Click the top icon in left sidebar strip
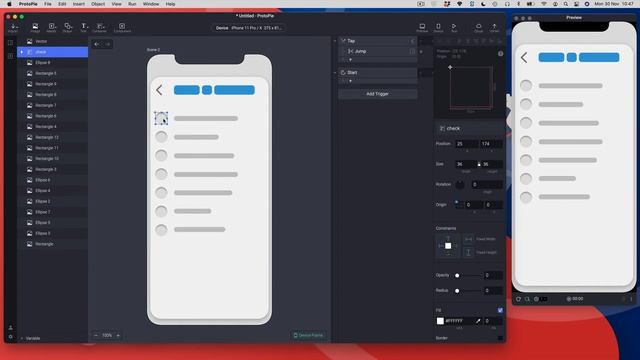 10,42
